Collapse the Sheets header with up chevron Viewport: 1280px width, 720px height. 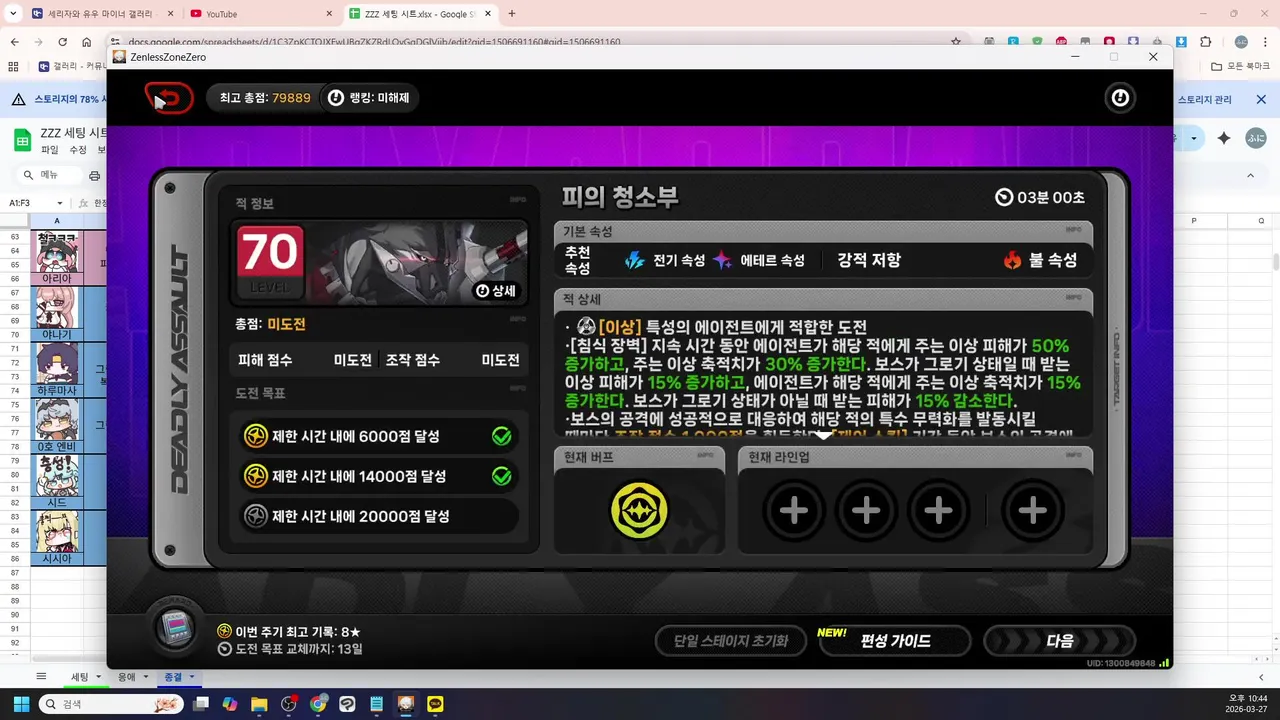tap(1250, 176)
